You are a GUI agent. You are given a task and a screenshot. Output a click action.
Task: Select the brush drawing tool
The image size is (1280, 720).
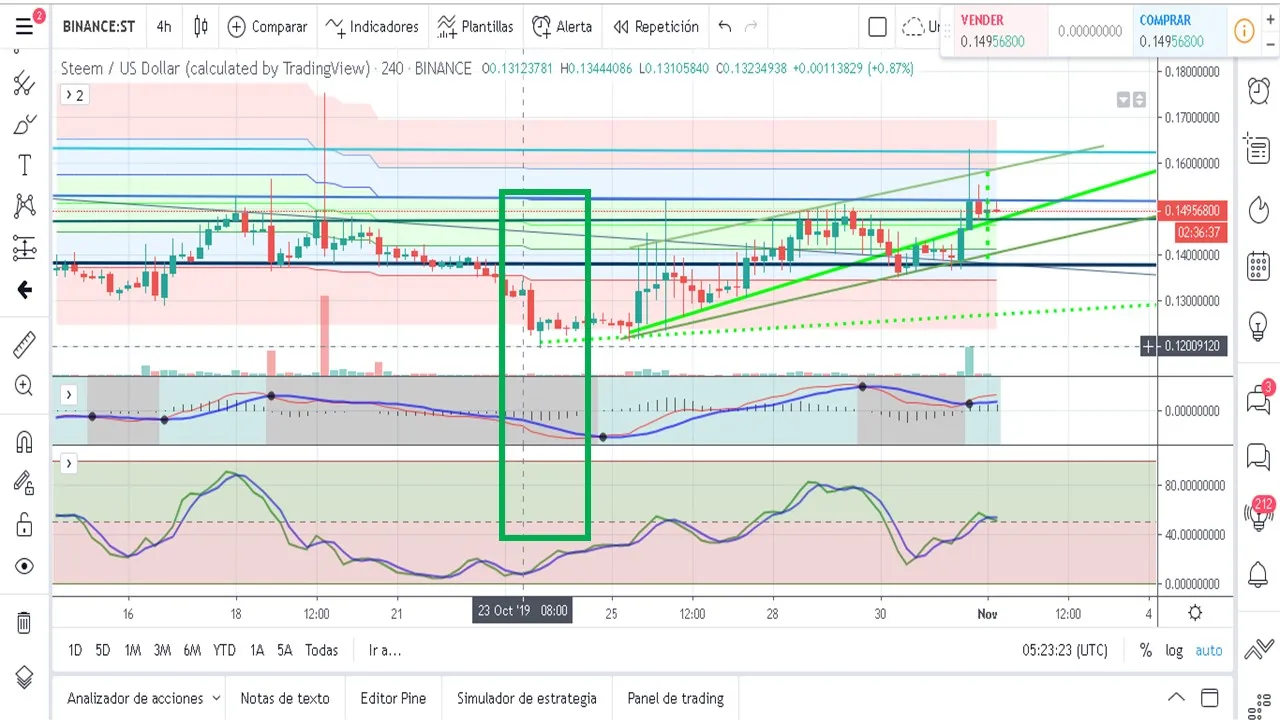pos(24,124)
